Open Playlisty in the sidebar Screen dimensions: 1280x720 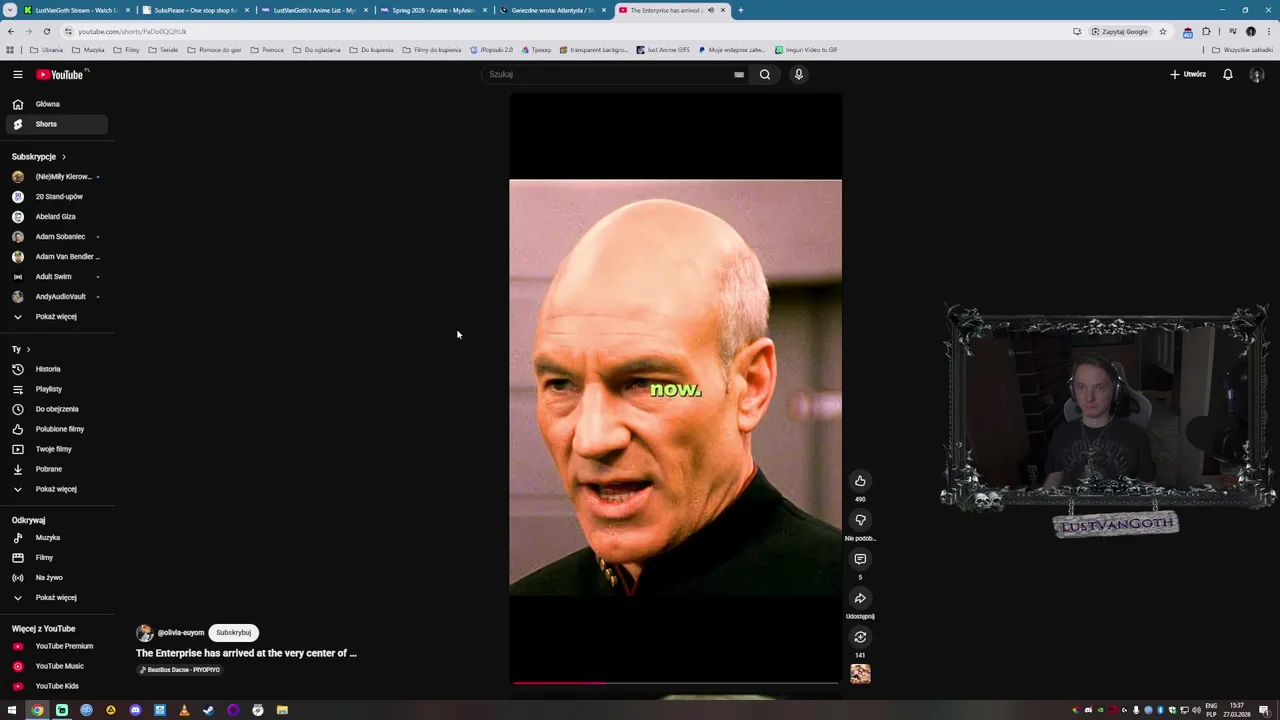56,389
